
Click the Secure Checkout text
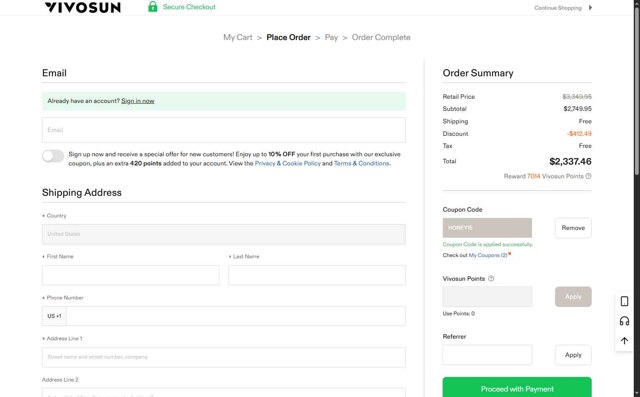pyautogui.click(x=189, y=7)
